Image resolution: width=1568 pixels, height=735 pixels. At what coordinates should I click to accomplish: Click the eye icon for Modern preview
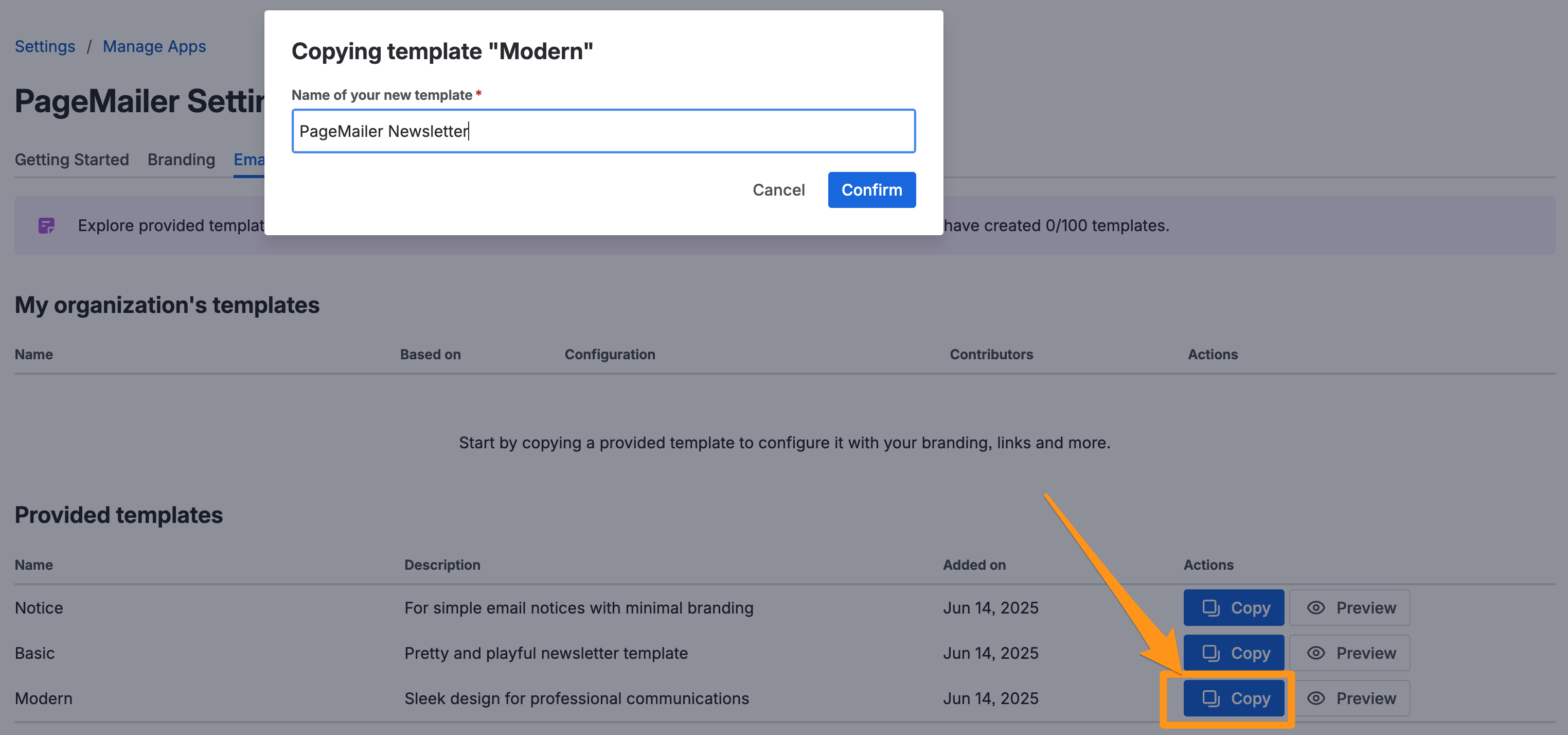(x=1315, y=698)
